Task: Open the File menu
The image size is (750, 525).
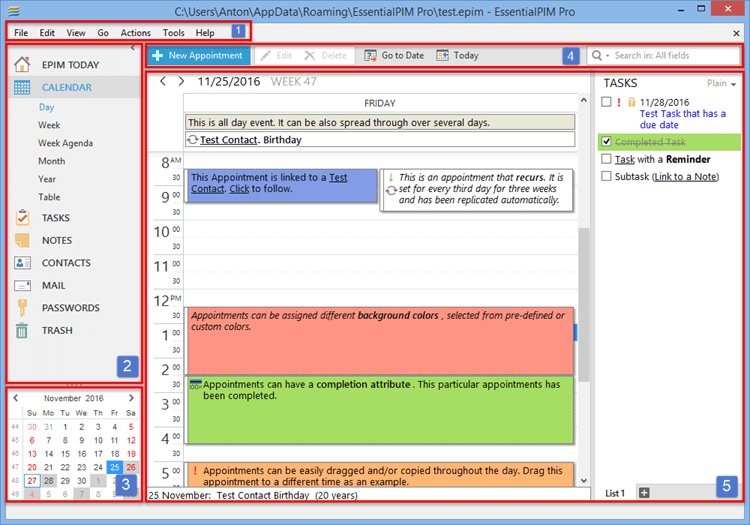Action: click(21, 33)
